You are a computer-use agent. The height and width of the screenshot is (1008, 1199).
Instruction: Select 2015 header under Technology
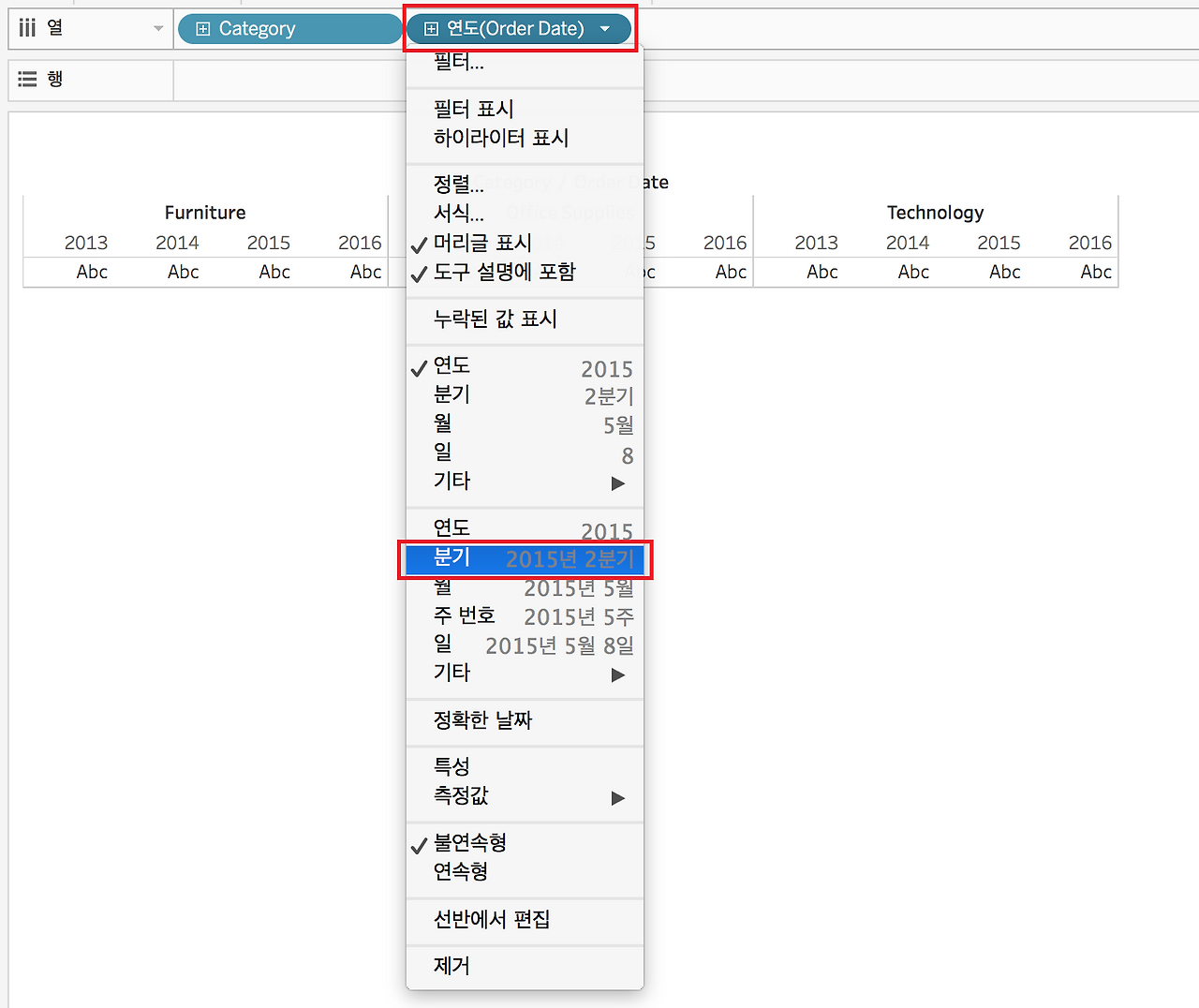pyautogui.click(x=999, y=243)
